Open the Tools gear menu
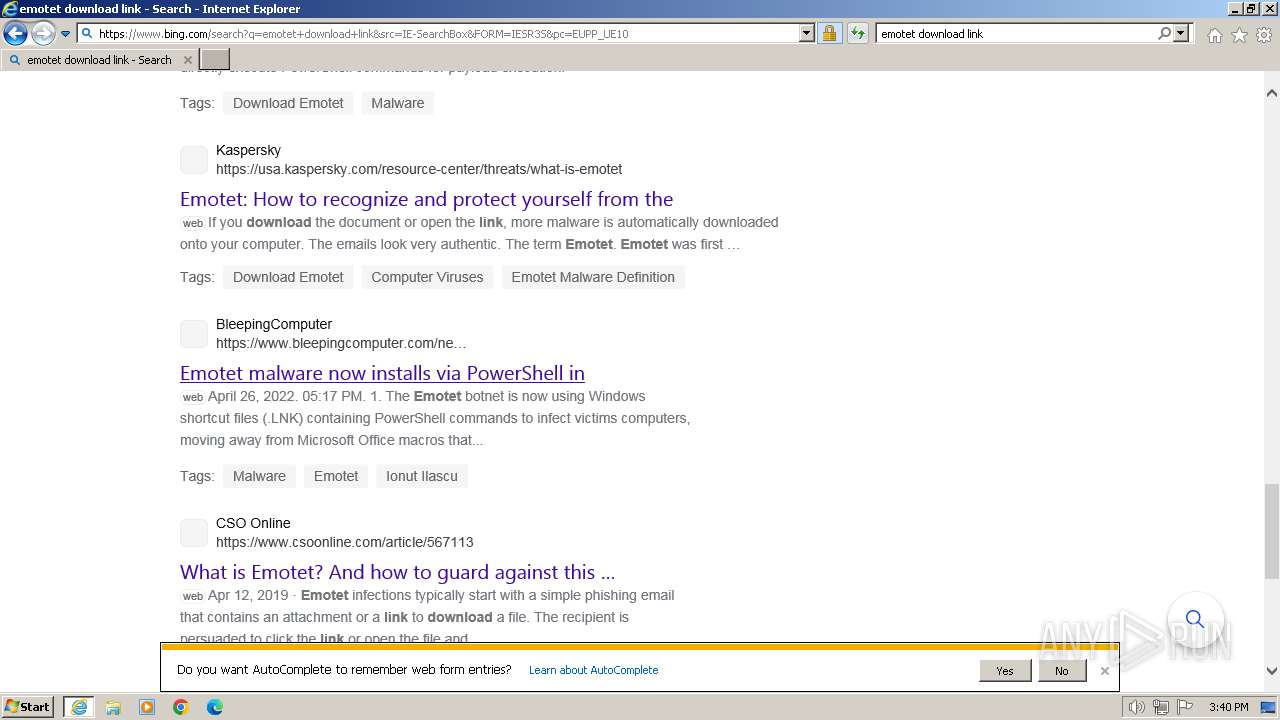Viewport: 1280px width, 720px height. [1264, 35]
